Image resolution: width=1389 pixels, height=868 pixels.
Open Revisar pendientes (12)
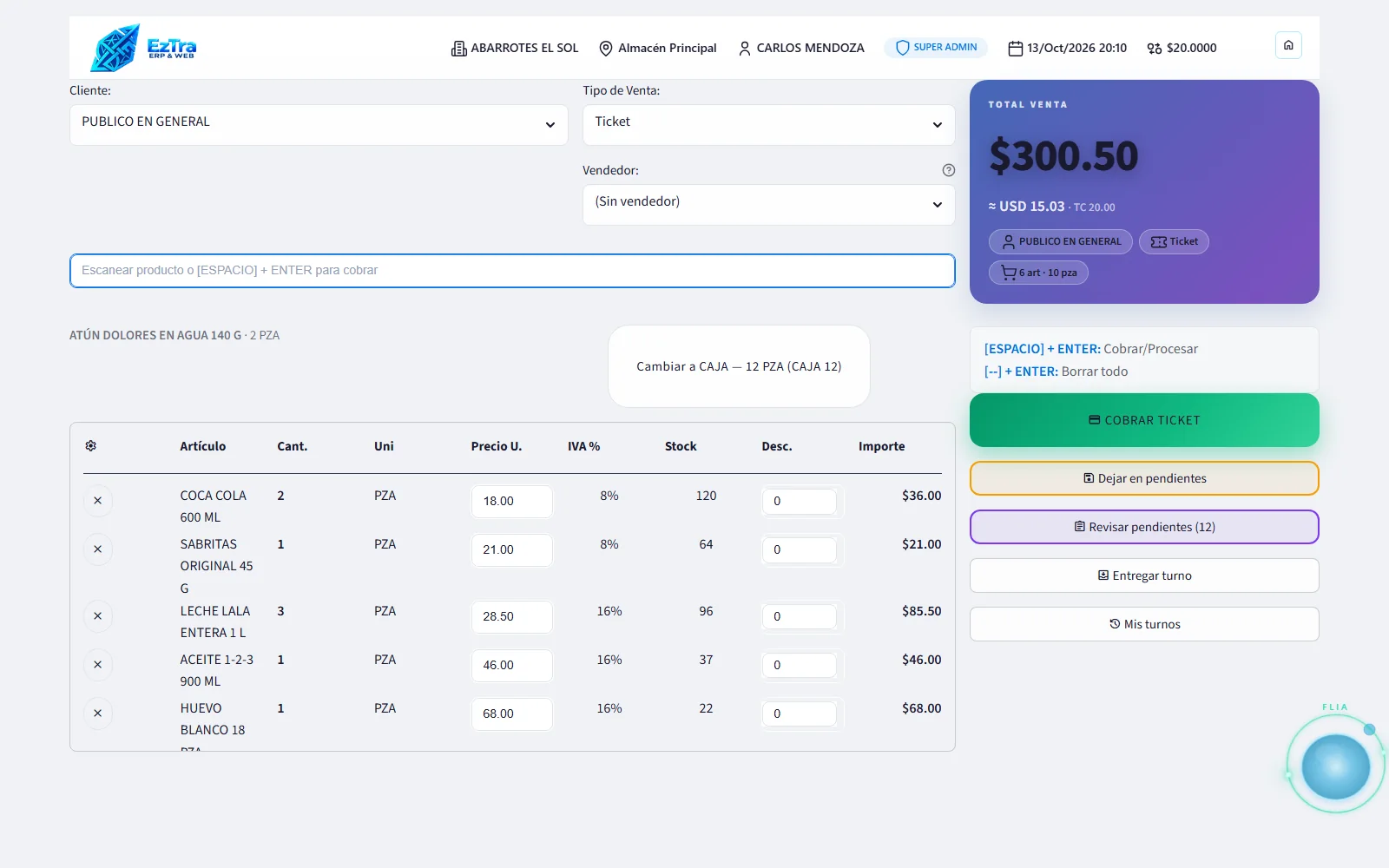point(1144,527)
